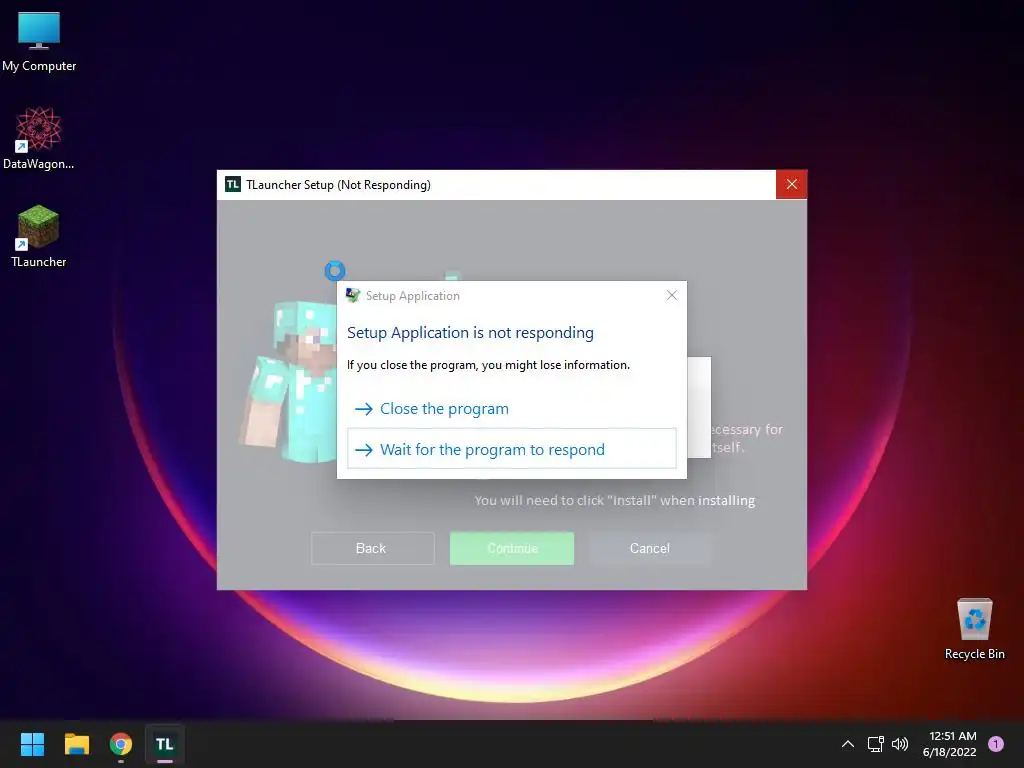1024x768 pixels.
Task: Launch Google Chrome from the taskbar
Action: [121, 744]
